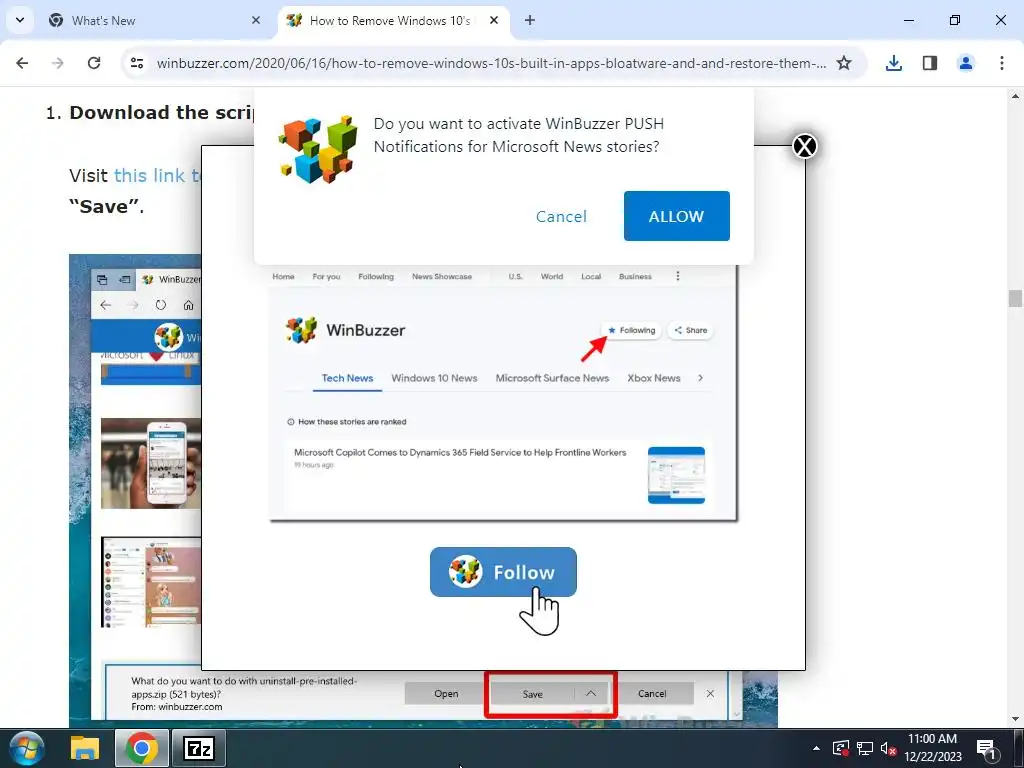Bookmark this page with the star
Viewport: 1024px width, 768px height.
(x=844, y=63)
